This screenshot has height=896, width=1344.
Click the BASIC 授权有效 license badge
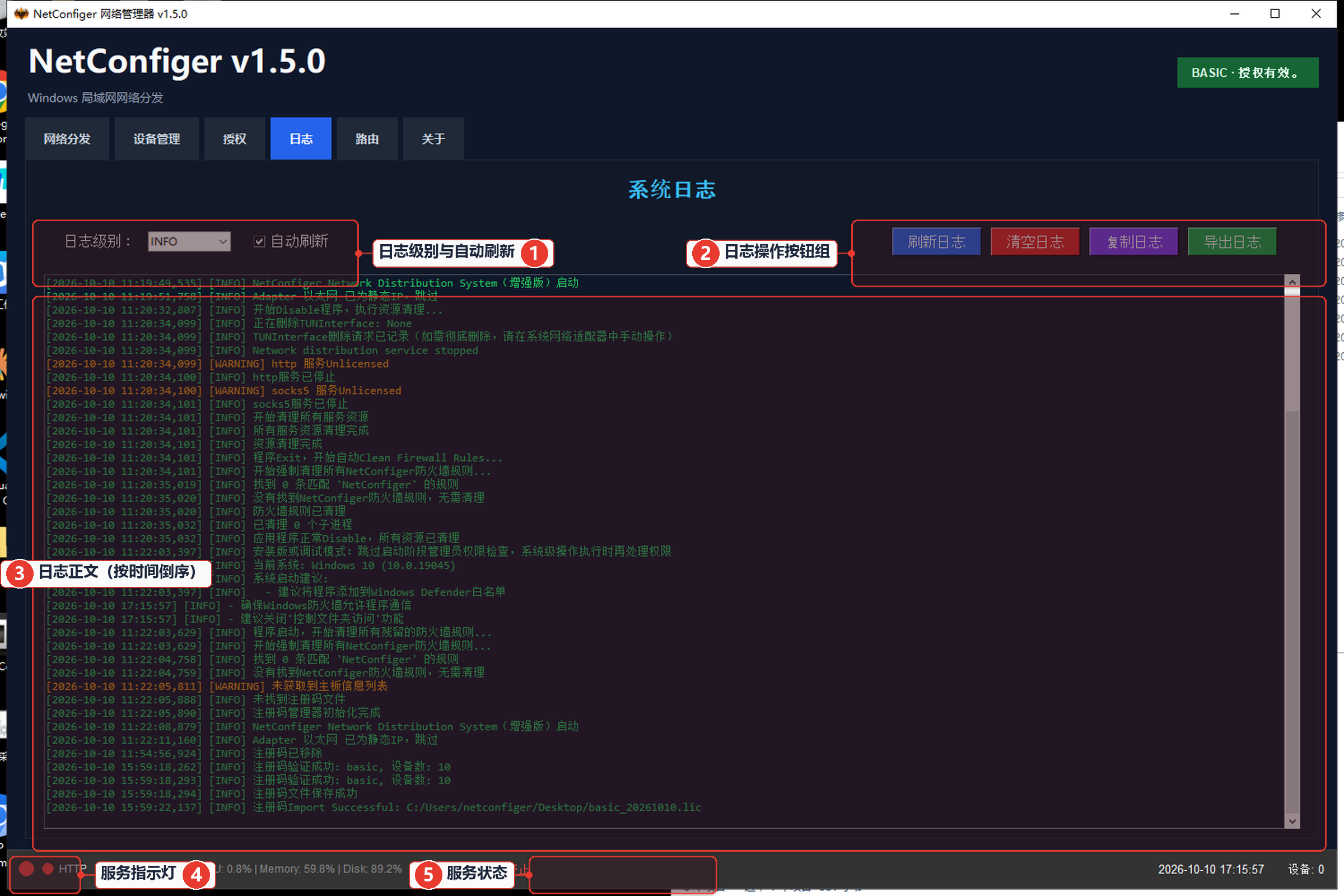pyautogui.click(x=1248, y=73)
